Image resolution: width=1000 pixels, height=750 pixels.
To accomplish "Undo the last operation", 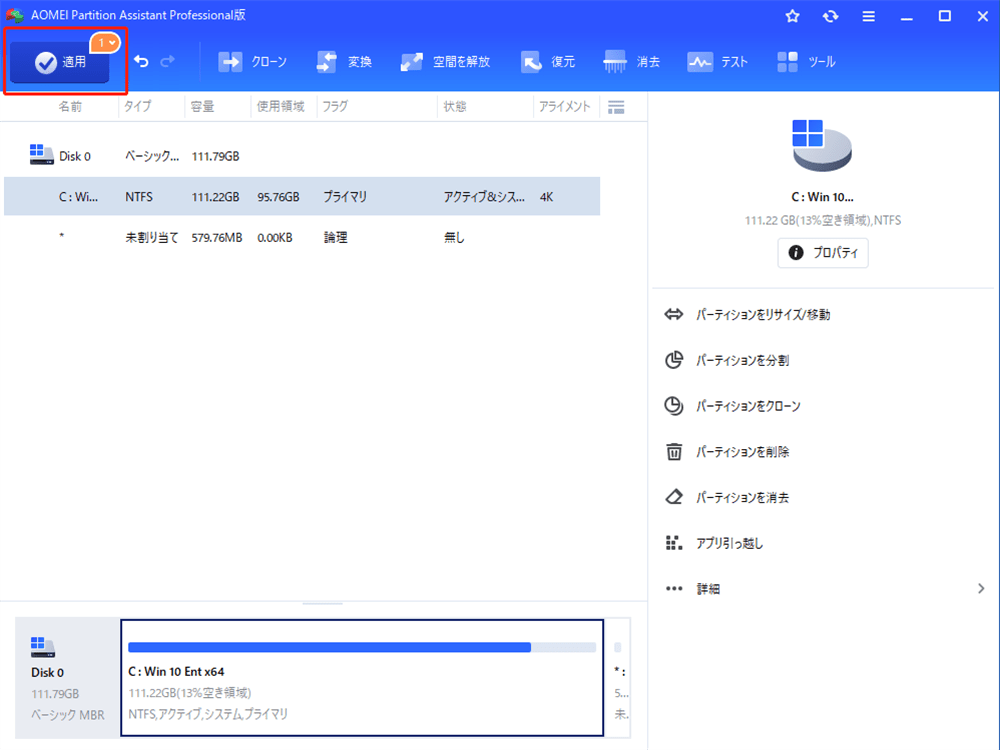I will (x=141, y=61).
